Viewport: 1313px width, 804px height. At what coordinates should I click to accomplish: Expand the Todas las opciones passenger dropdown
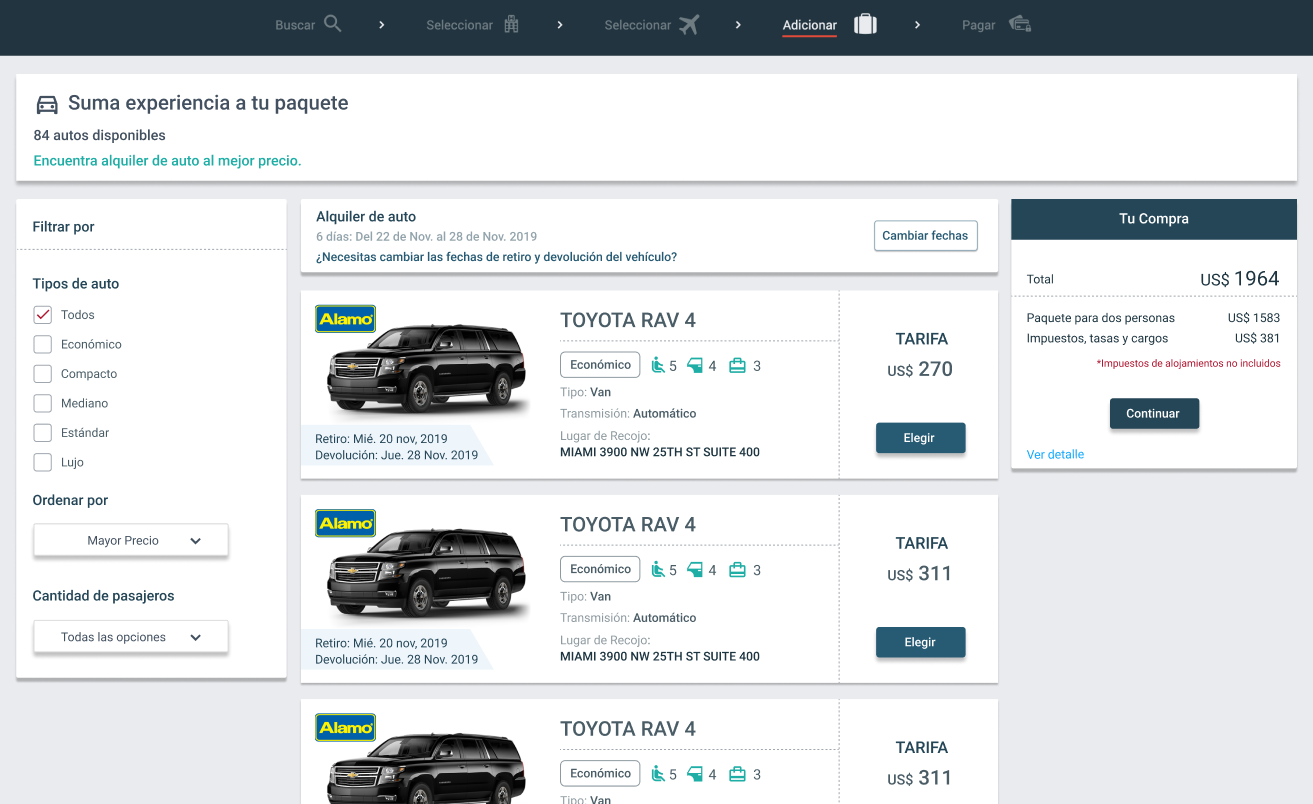131,637
